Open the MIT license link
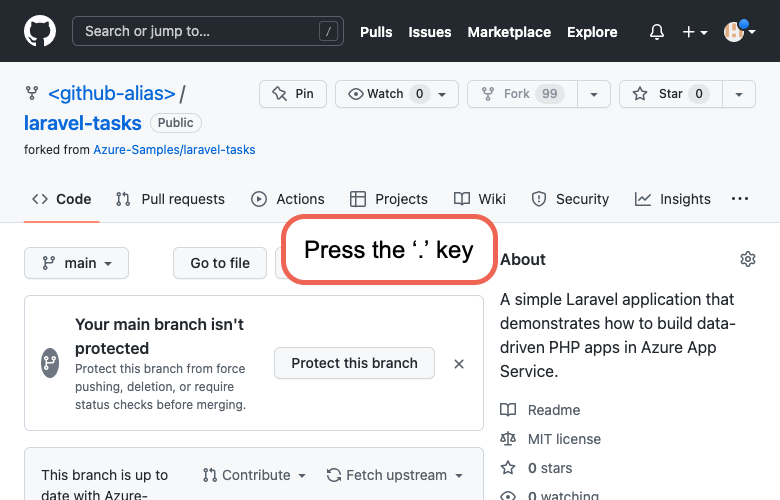780x500 pixels. point(564,438)
